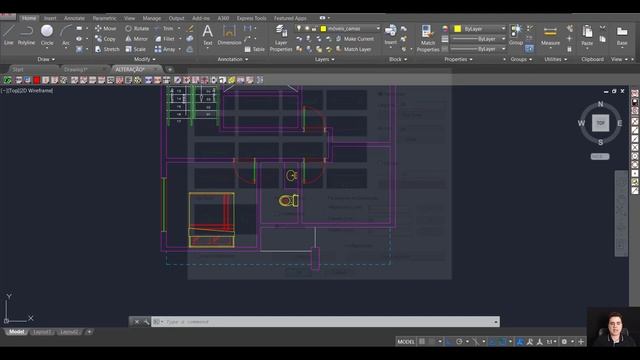
Task: Toggle grid display in status bar
Action: (422, 342)
